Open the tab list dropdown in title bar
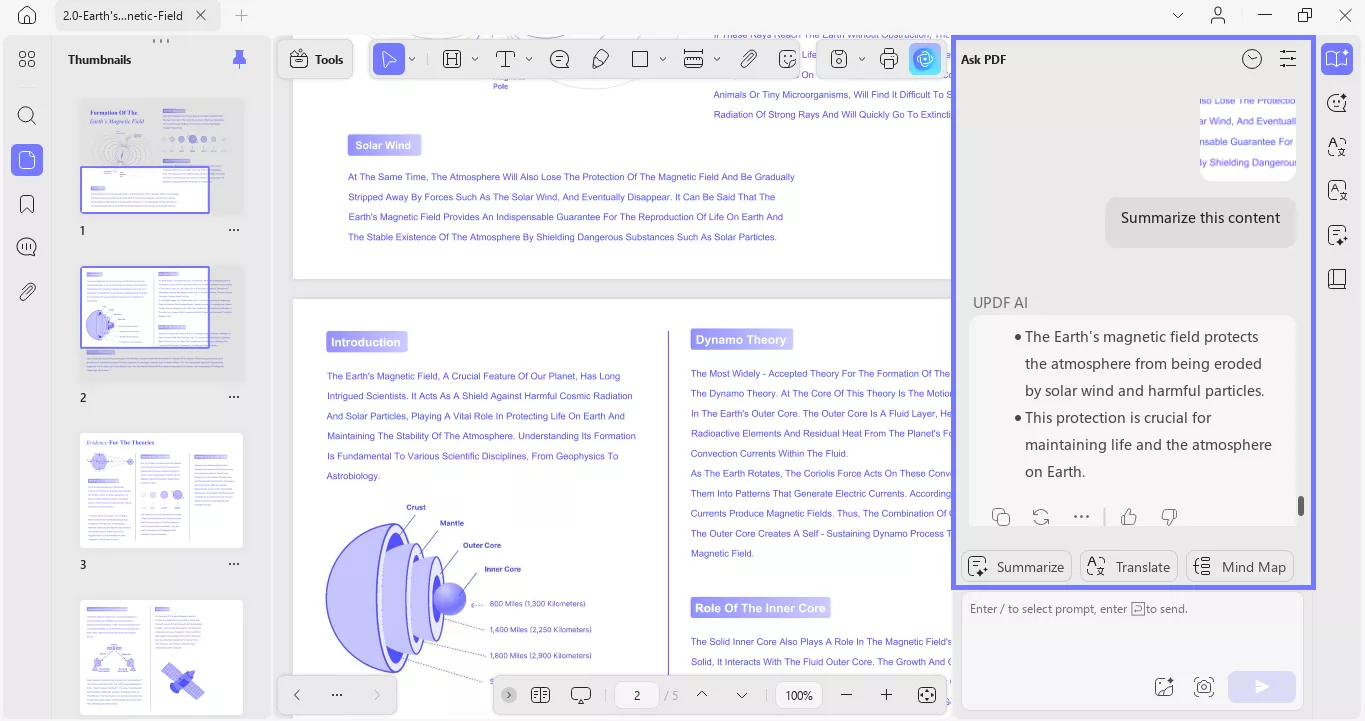 pos(1178,15)
